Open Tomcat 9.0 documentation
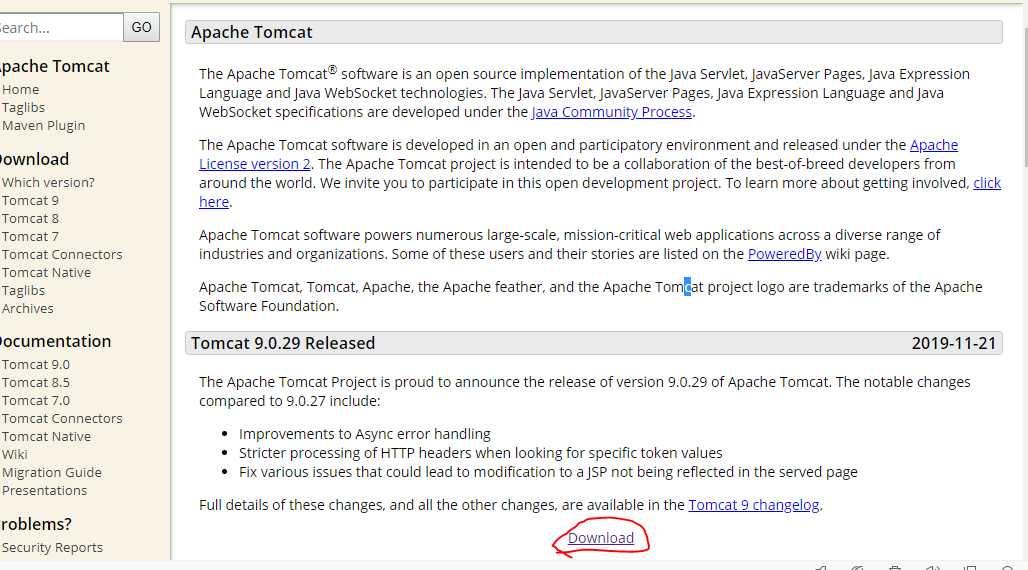The height and width of the screenshot is (570, 1028). [35, 365]
